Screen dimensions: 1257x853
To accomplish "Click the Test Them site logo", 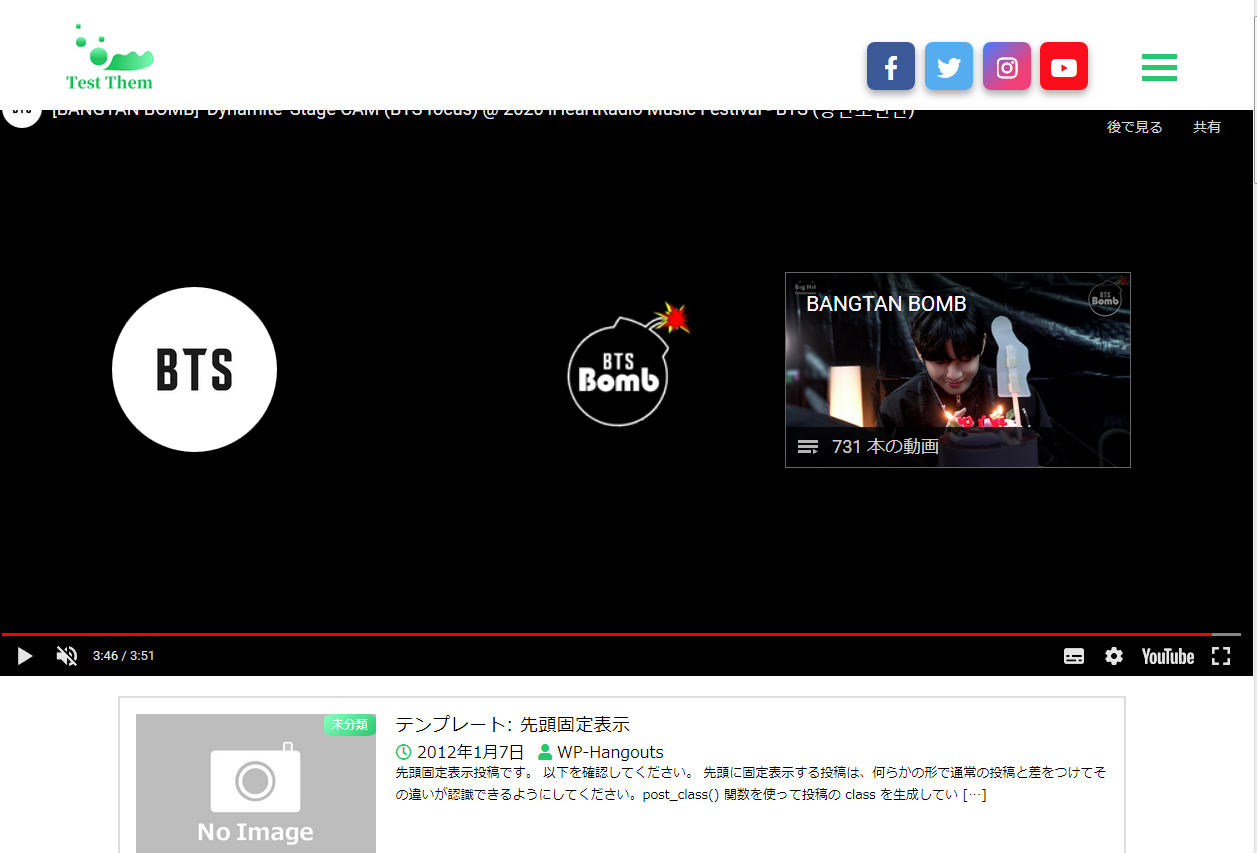I will tap(108, 55).
